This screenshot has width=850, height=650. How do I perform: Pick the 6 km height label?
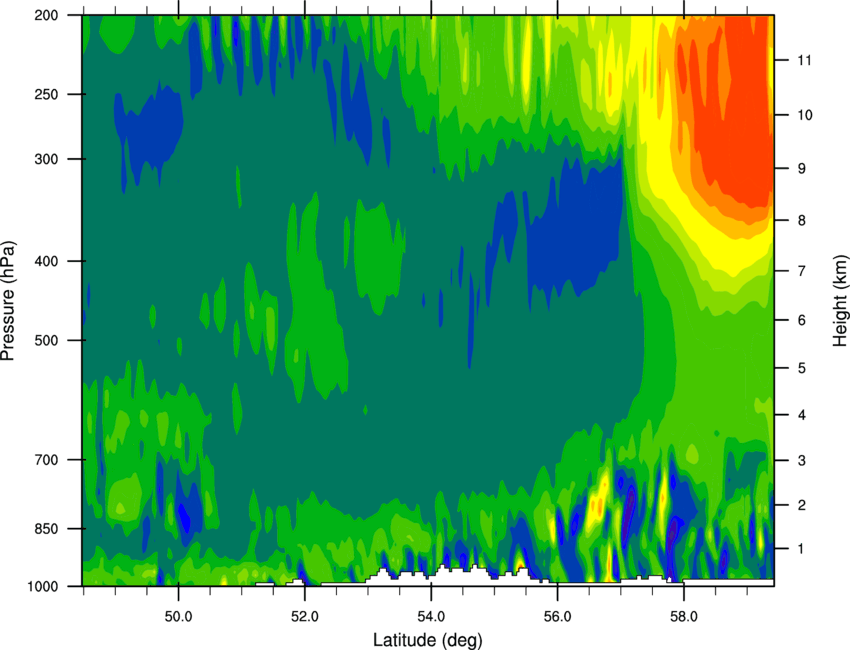click(802, 320)
